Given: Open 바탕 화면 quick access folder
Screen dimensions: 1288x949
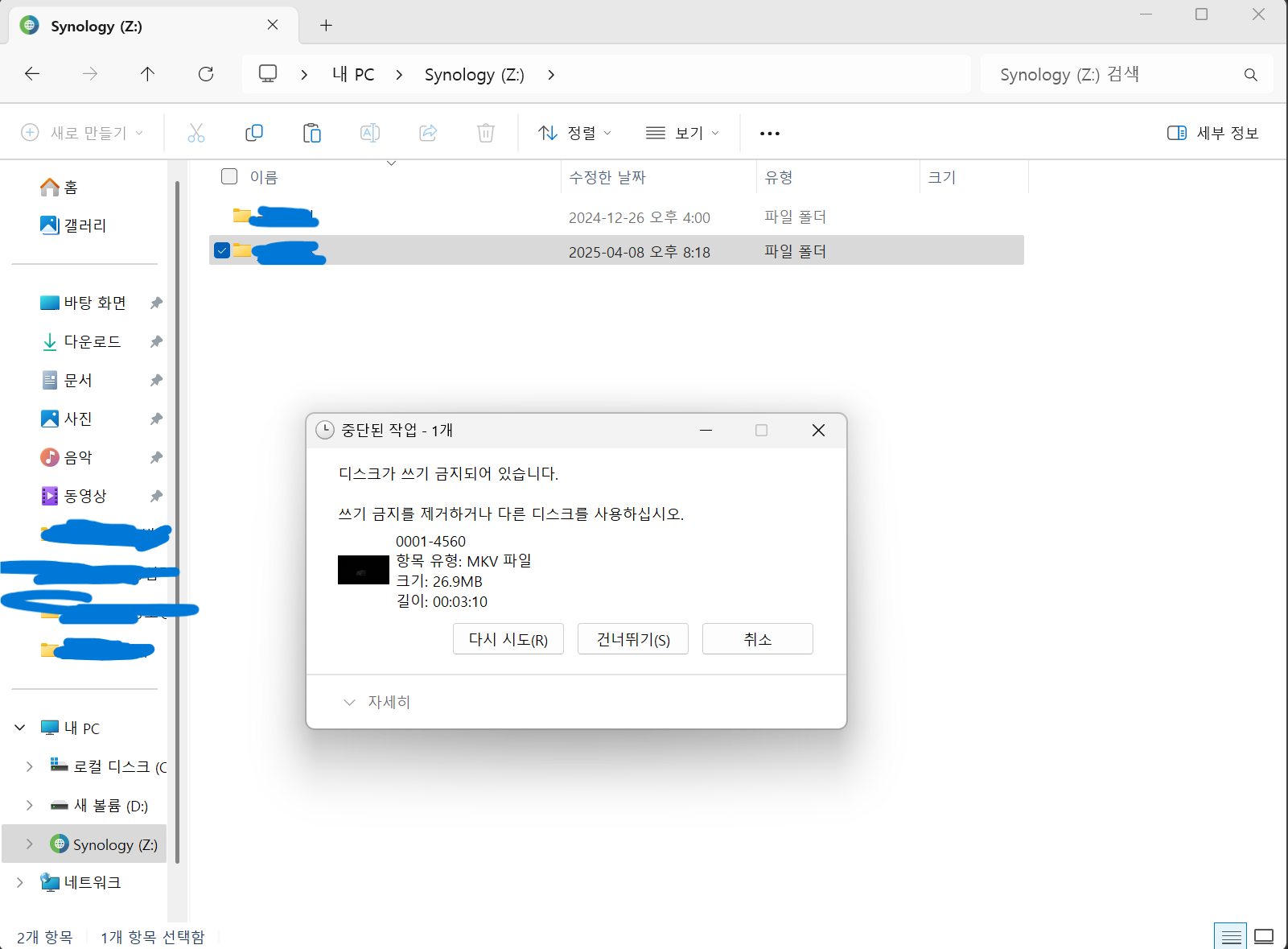Looking at the screenshot, I should coord(84,303).
